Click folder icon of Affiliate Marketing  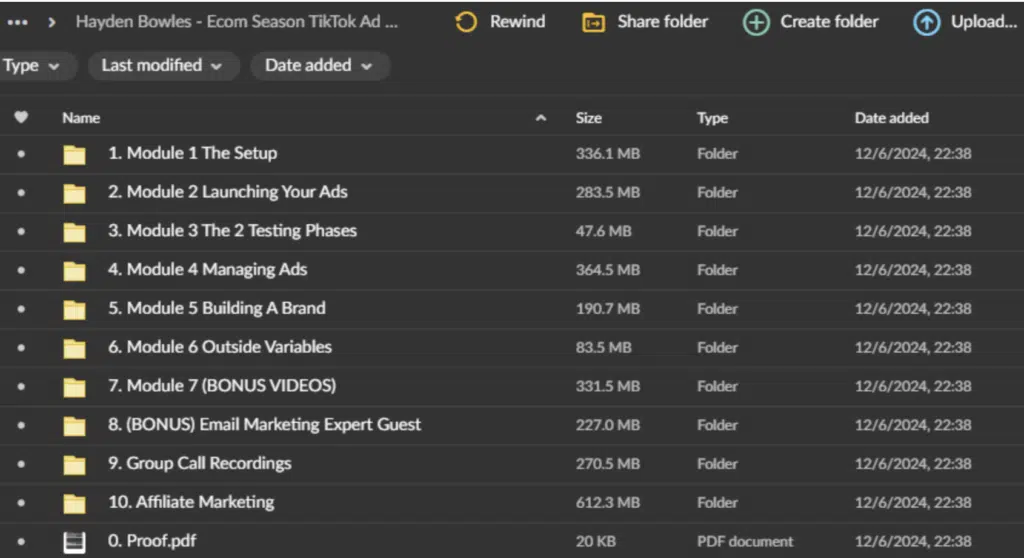[74, 503]
